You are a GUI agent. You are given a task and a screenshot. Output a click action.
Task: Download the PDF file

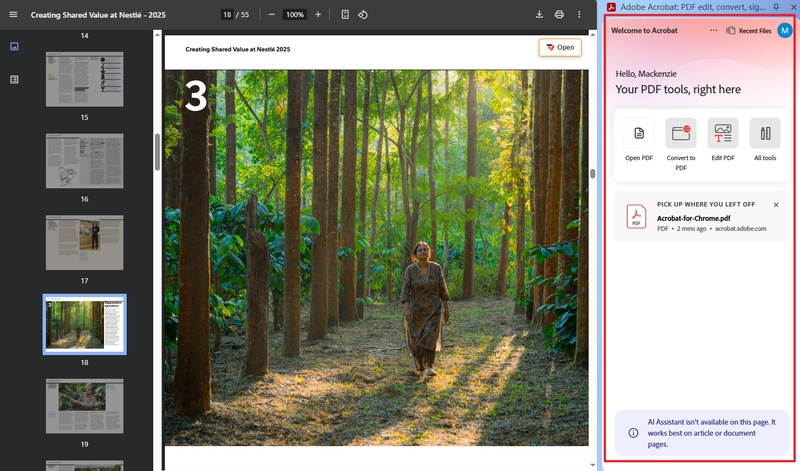point(539,15)
